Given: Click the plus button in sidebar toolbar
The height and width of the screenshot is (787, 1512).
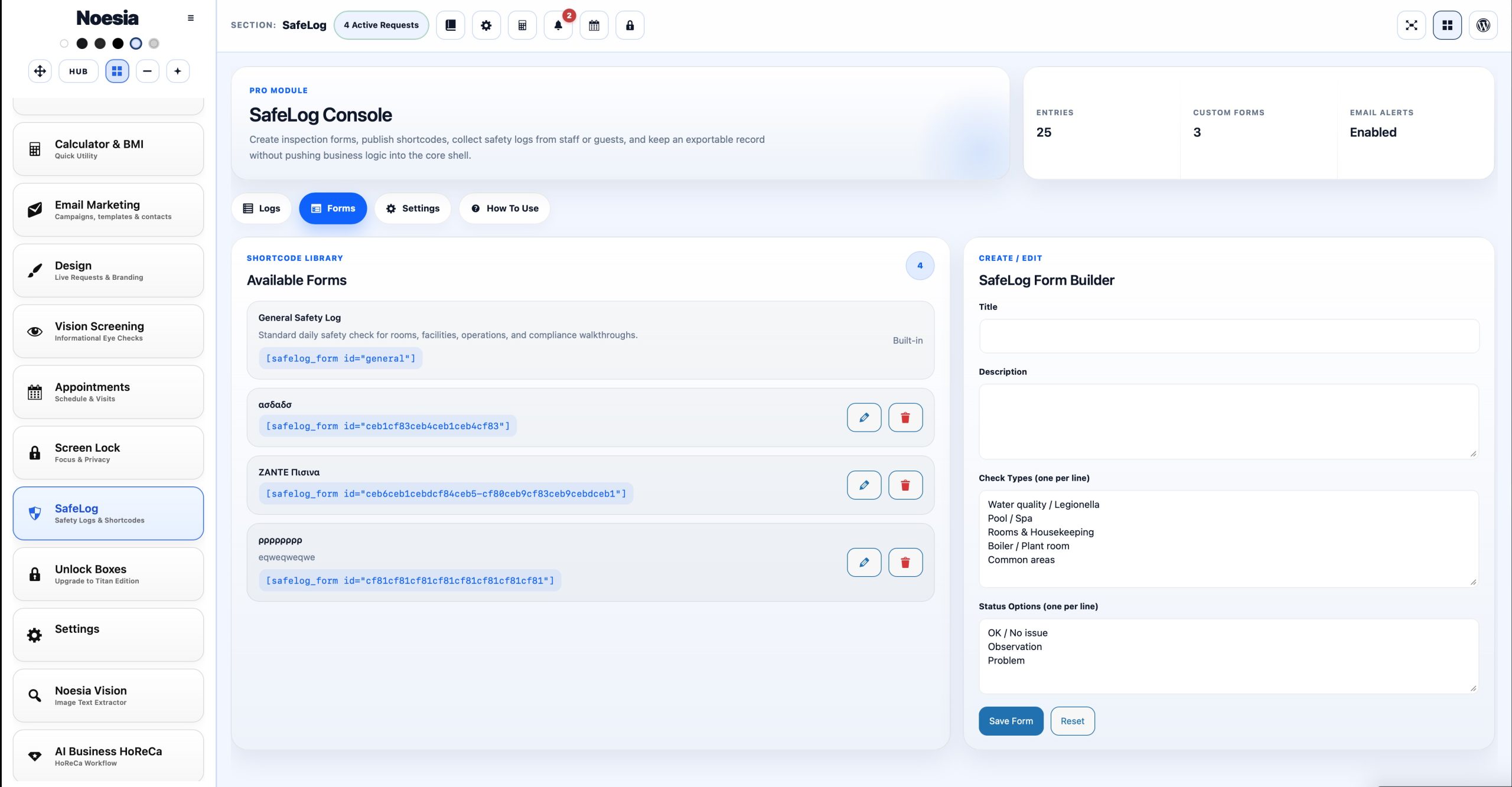Looking at the screenshot, I should (x=178, y=71).
